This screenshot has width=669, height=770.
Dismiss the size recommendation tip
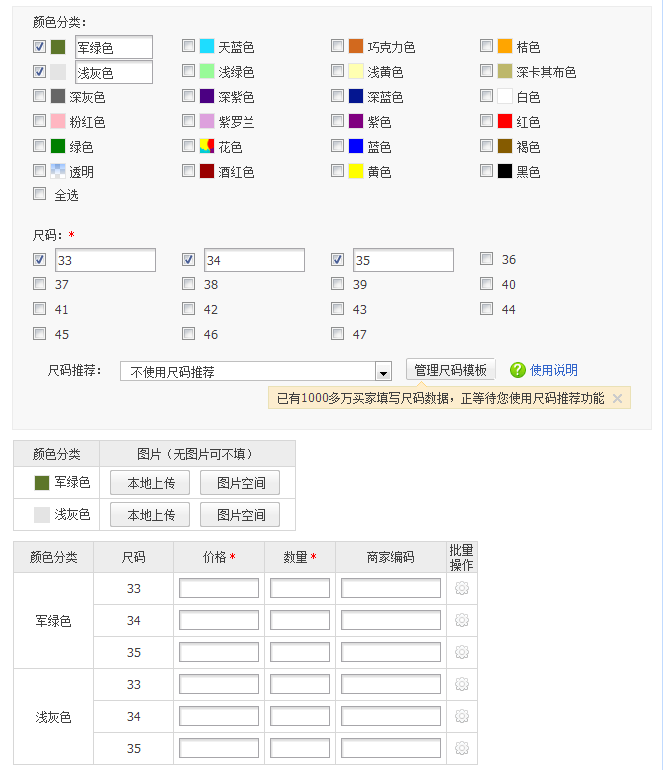[x=617, y=398]
